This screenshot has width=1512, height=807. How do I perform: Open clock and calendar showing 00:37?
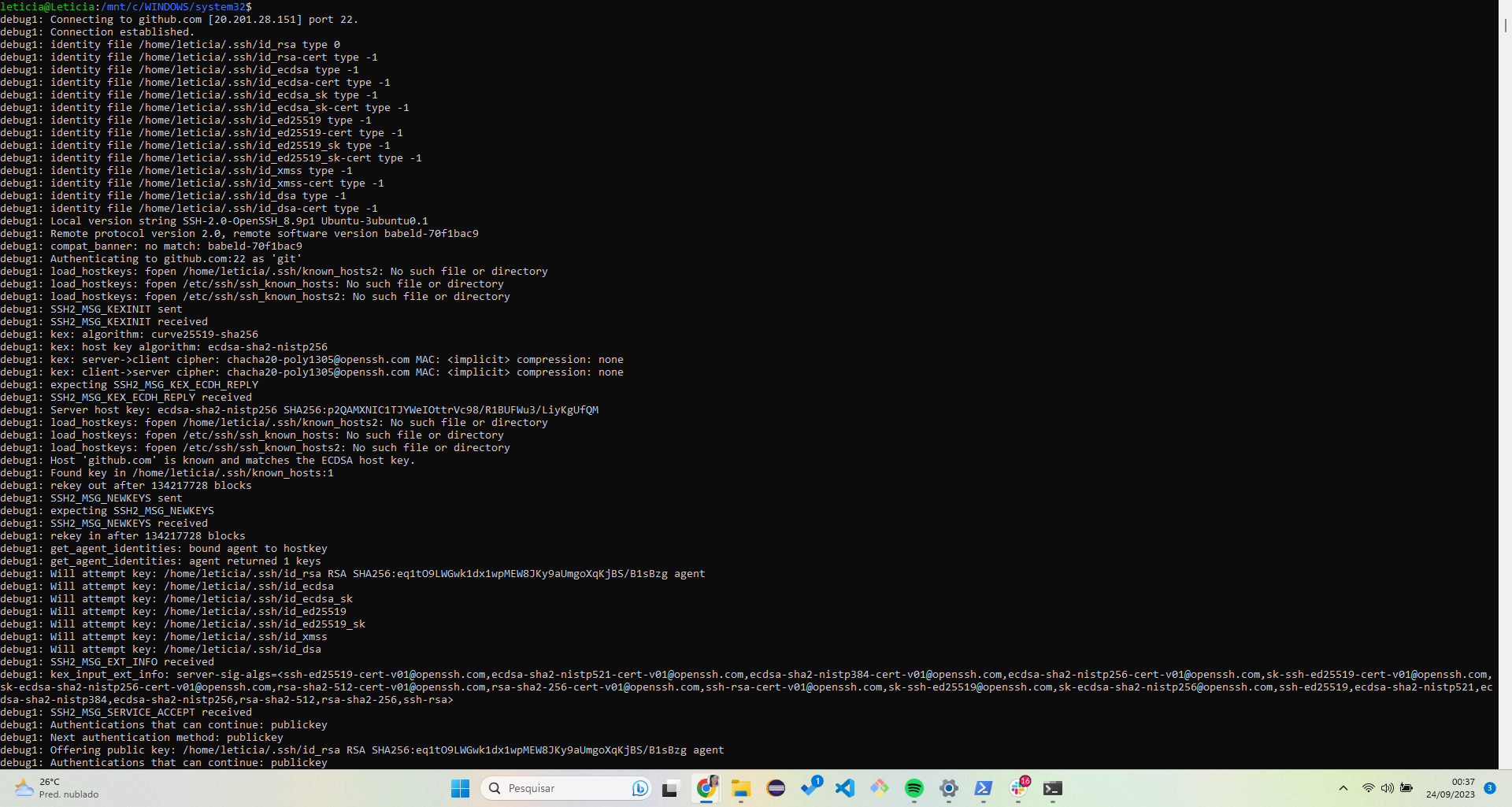pyautogui.click(x=1451, y=788)
